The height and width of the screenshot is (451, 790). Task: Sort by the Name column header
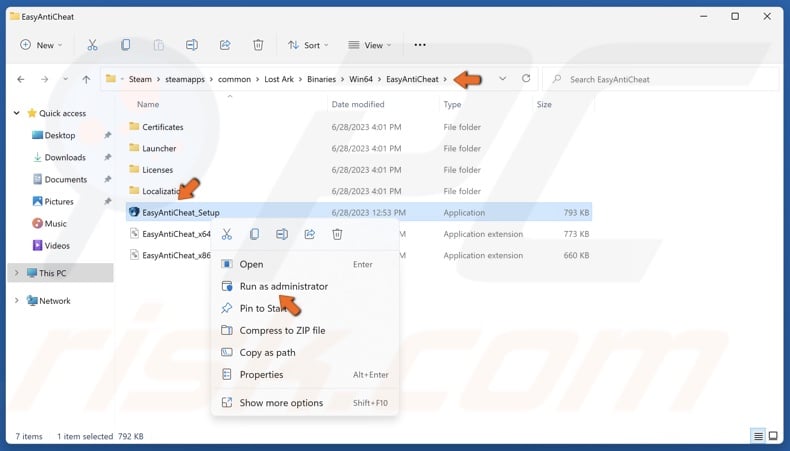(148, 104)
